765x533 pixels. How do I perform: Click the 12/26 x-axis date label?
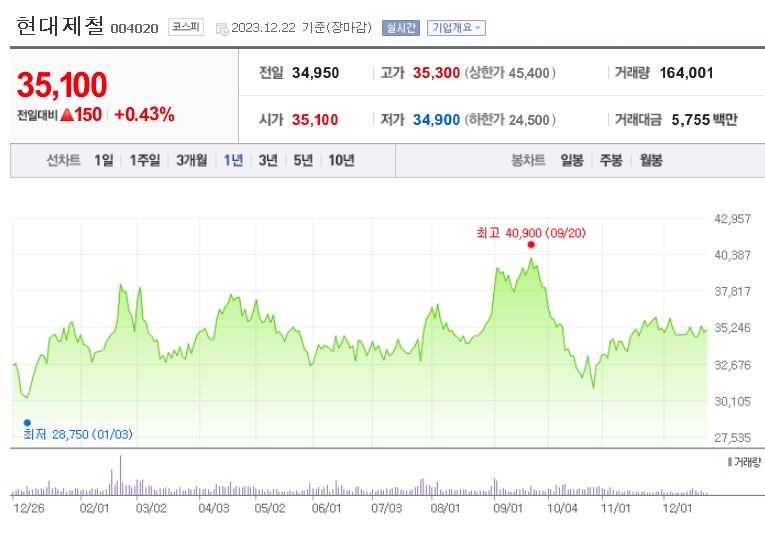click(29, 508)
